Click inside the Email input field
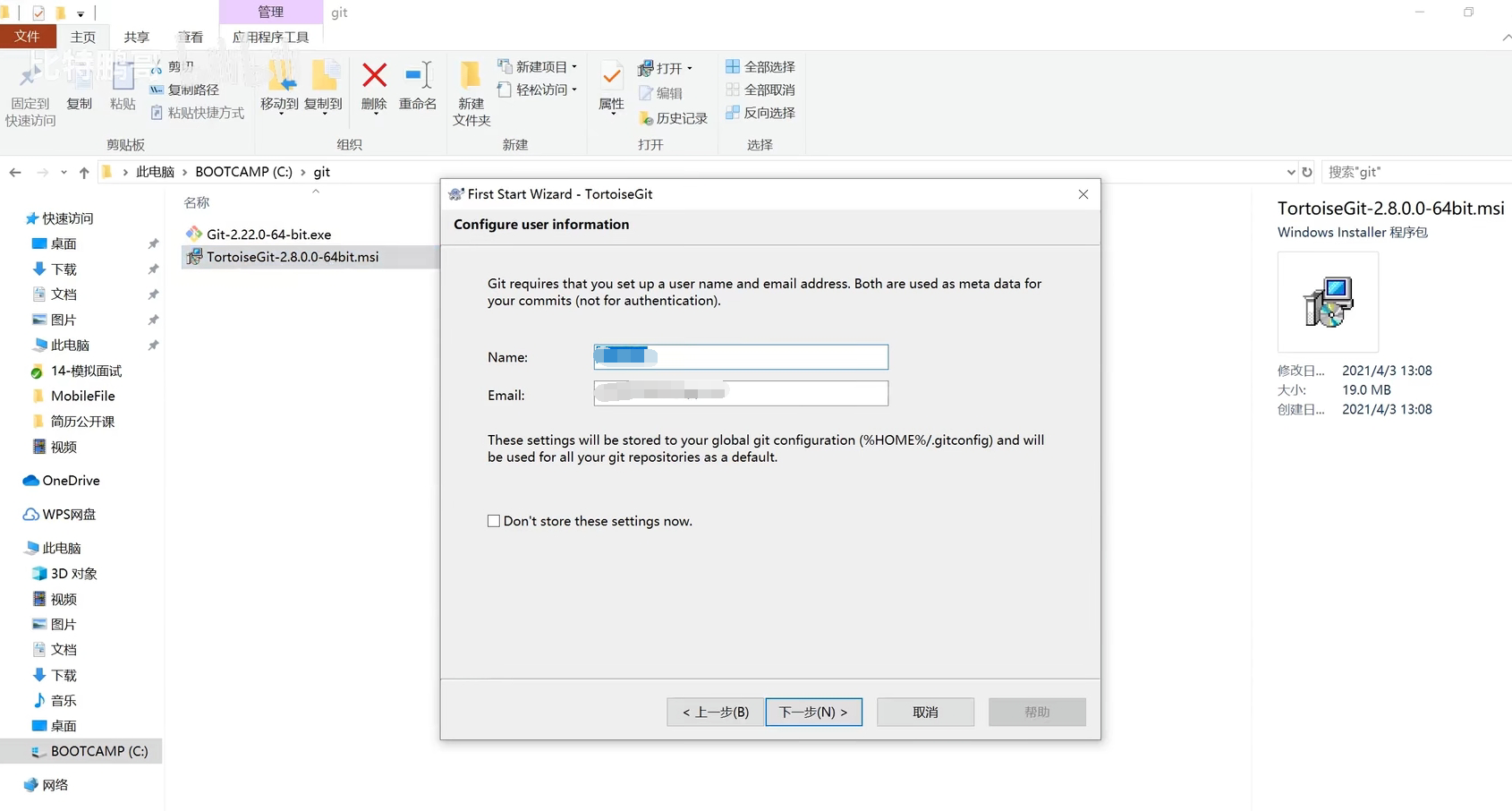 click(x=740, y=393)
